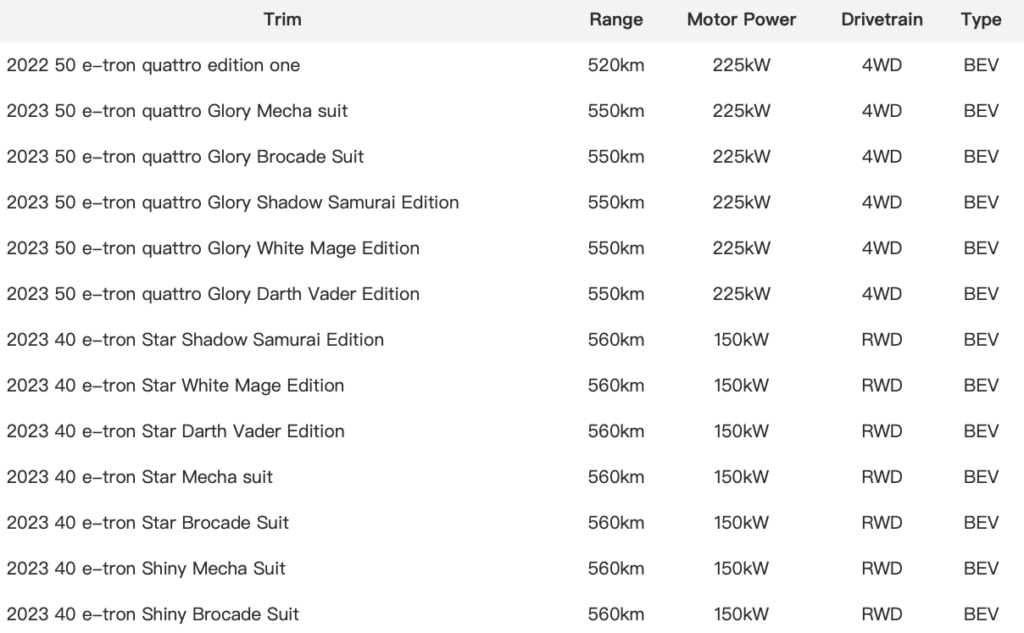Open quattro Glory White Mage Edition trim
The image size is (1024, 633).
pyautogui.click(x=213, y=248)
